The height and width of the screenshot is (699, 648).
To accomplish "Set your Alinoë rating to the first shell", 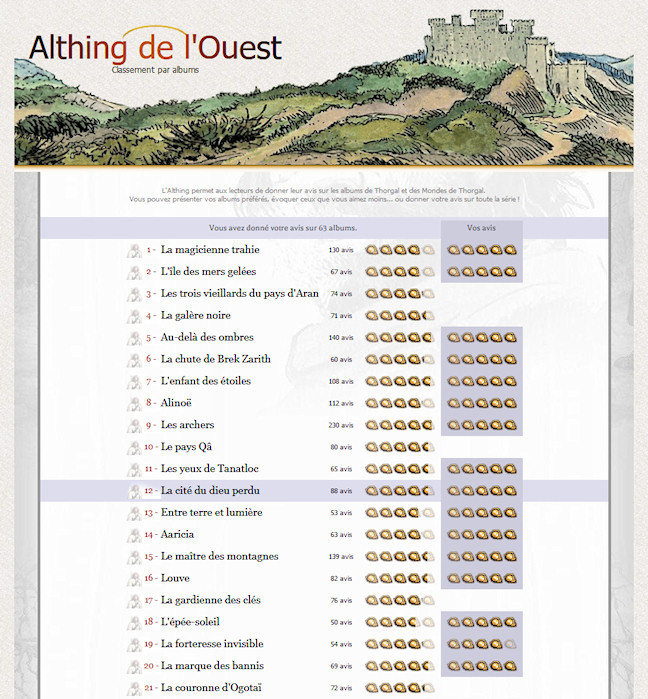I will [x=454, y=404].
